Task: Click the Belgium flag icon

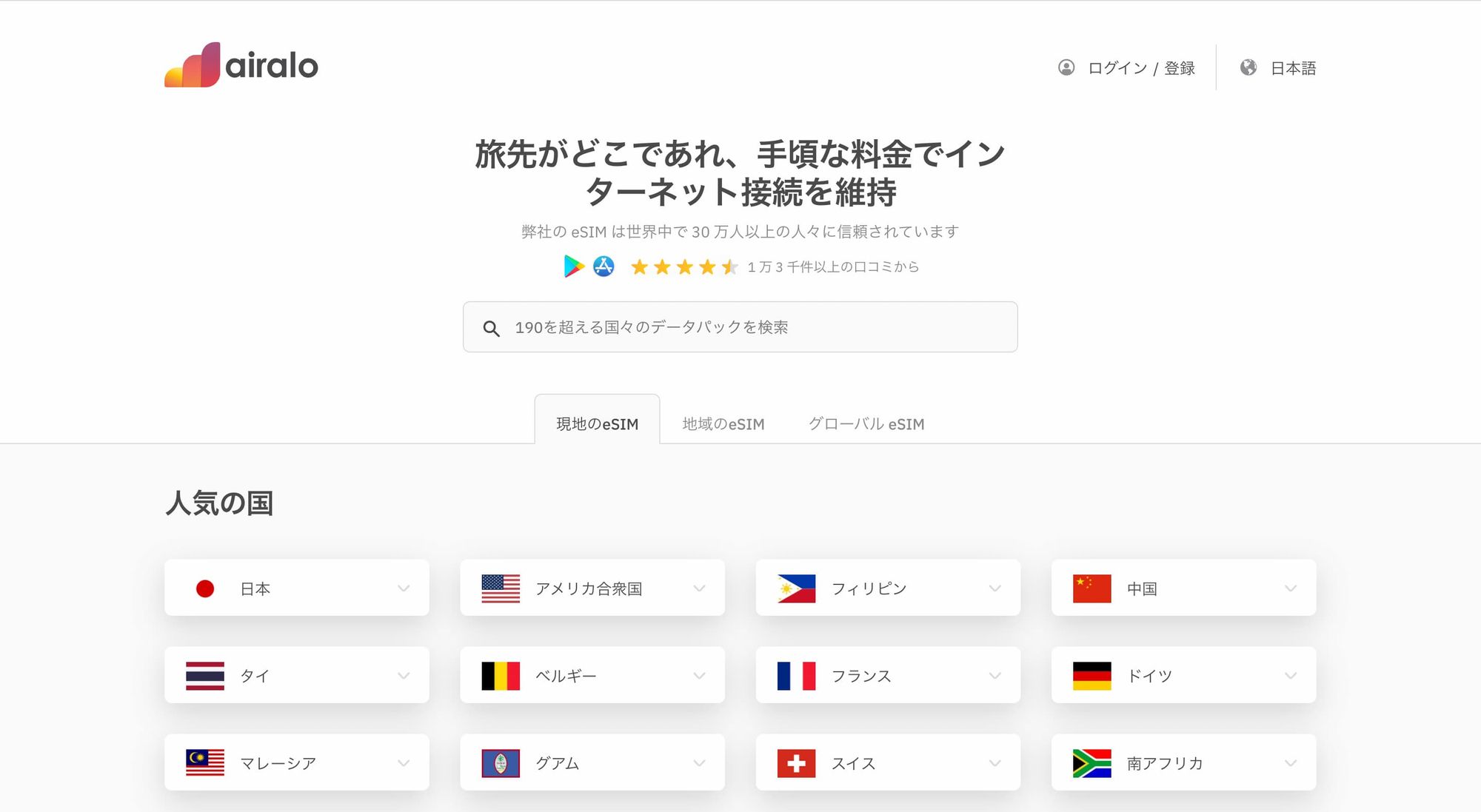Action: [501, 676]
